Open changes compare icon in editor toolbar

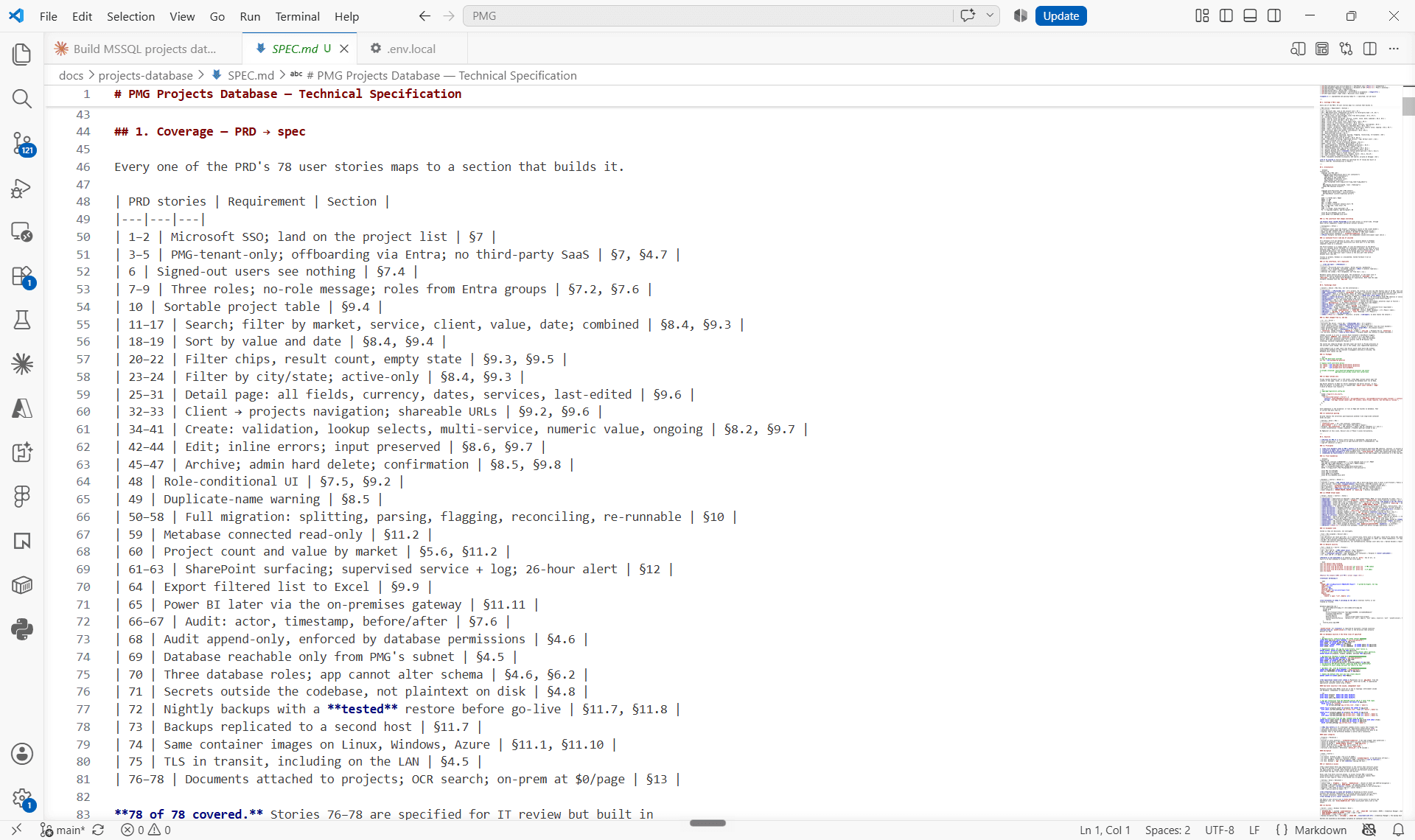pos(1346,49)
